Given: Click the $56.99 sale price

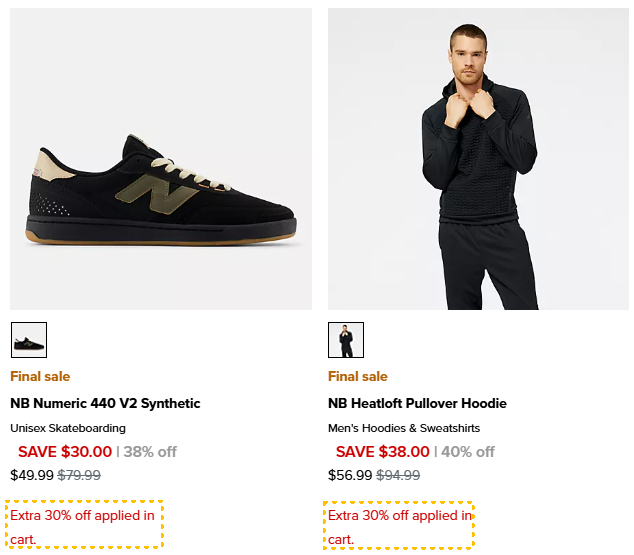Looking at the screenshot, I should pyautogui.click(x=350, y=475).
